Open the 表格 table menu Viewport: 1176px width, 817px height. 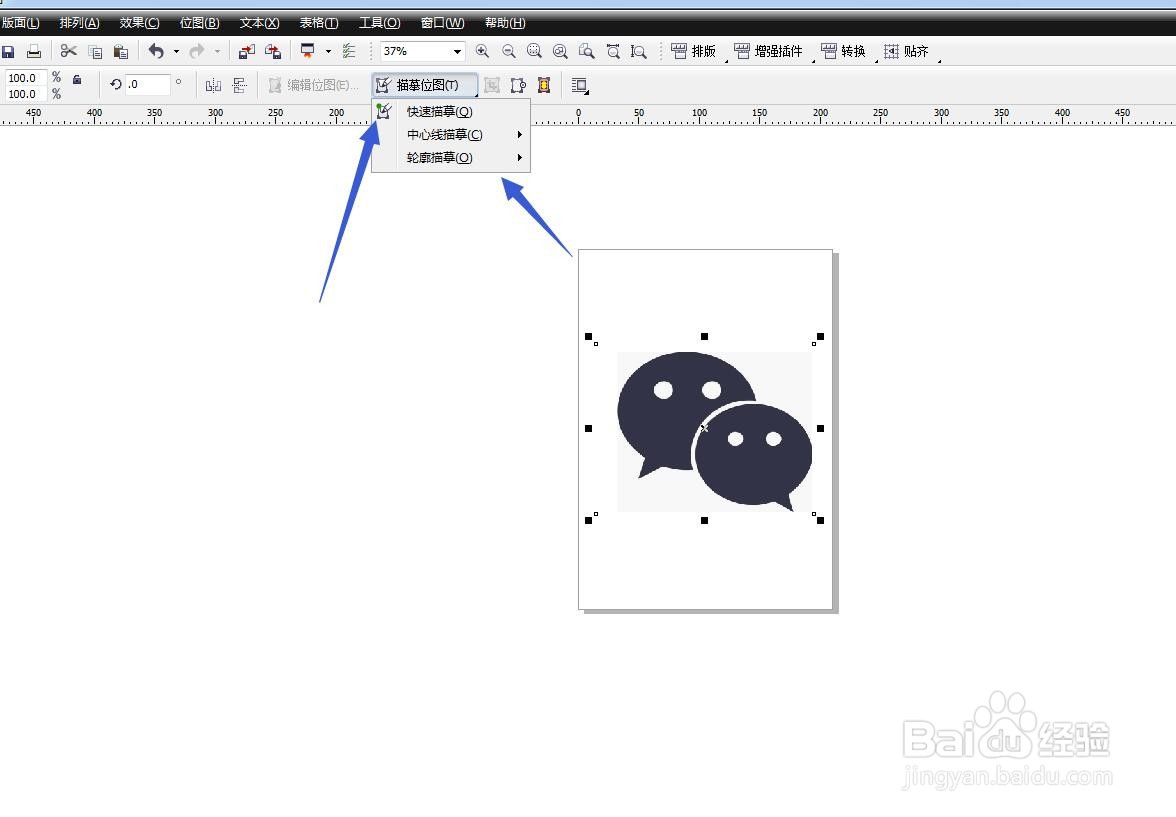[319, 23]
